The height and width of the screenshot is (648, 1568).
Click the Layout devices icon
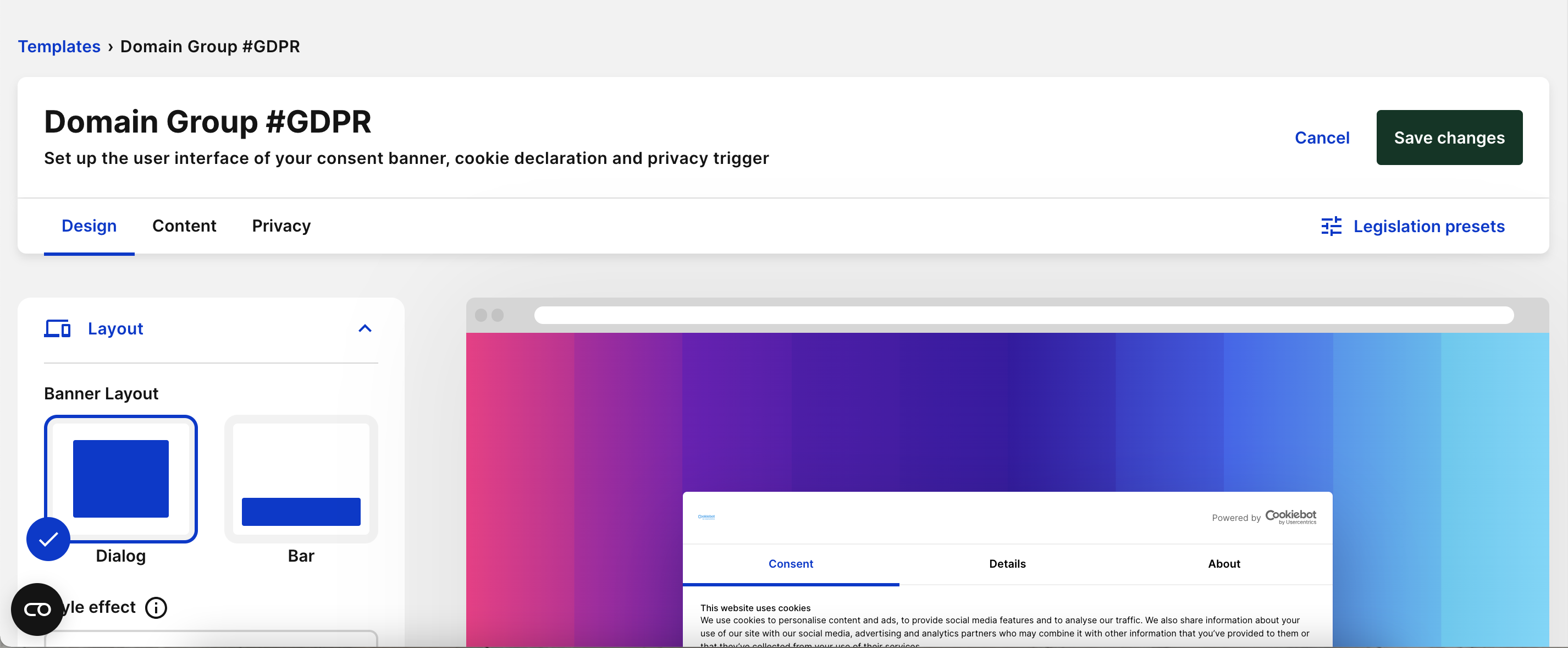57,328
